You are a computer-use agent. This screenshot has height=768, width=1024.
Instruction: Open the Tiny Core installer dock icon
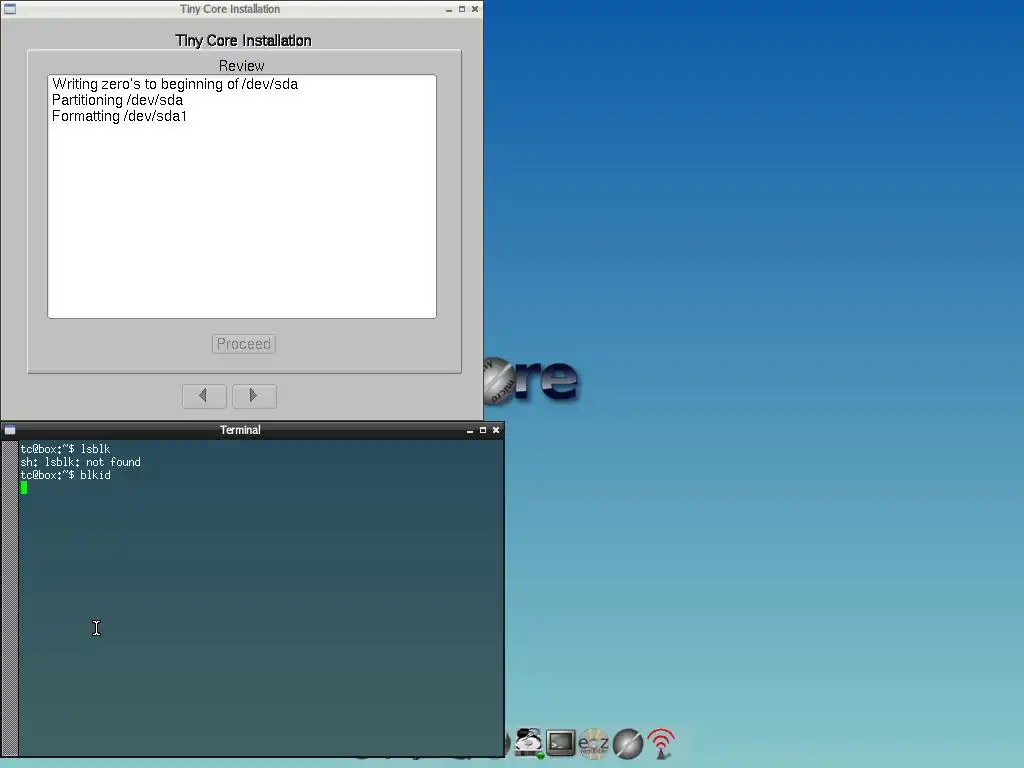(628, 744)
